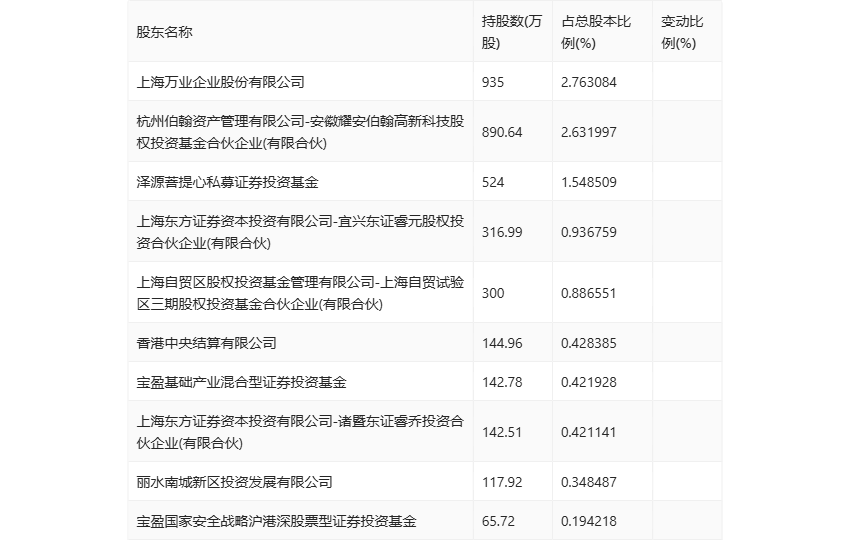Viewport: 850px width, 540px height.
Task: Select 丽水南城新区投资发展有限公司 shareholder name
Action: (234, 482)
